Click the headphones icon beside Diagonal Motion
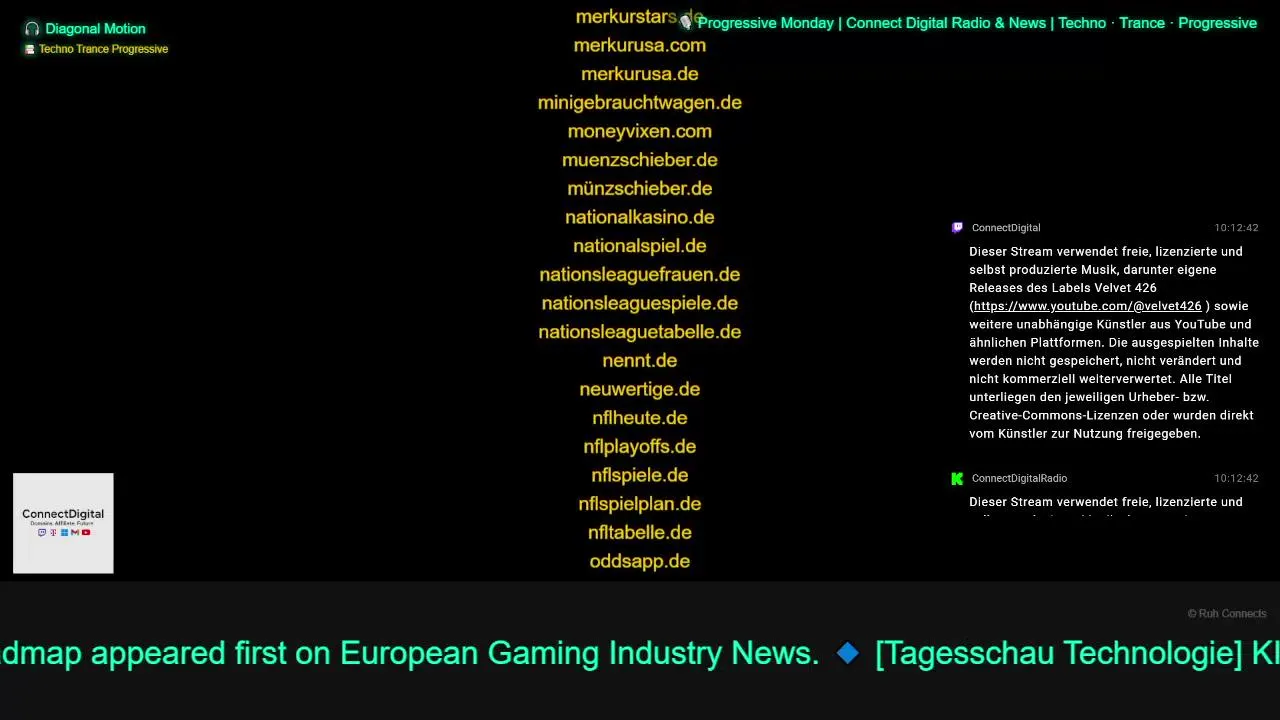This screenshot has height=720, width=1280. coord(32,29)
